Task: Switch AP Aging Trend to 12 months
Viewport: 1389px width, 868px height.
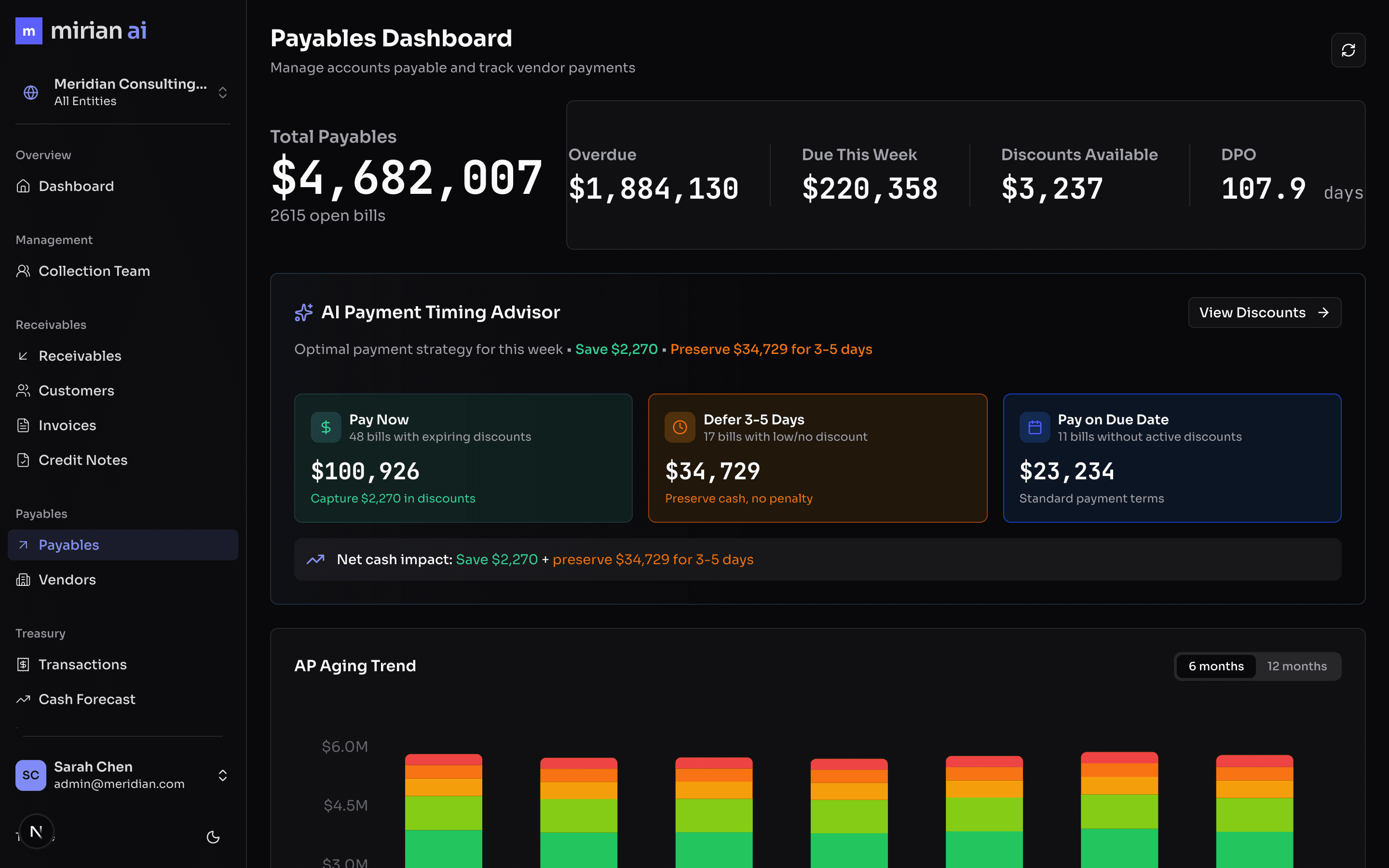Action: 1297,666
